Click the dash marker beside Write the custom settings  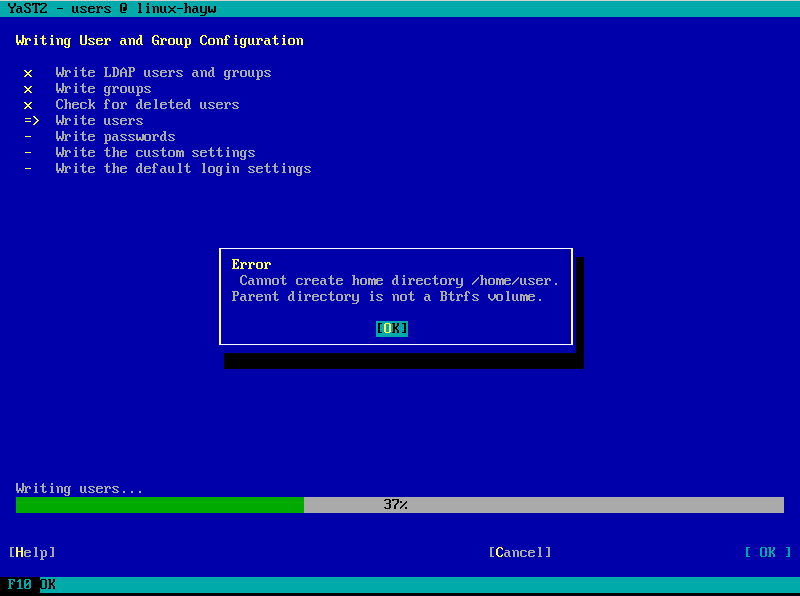pos(28,153)
